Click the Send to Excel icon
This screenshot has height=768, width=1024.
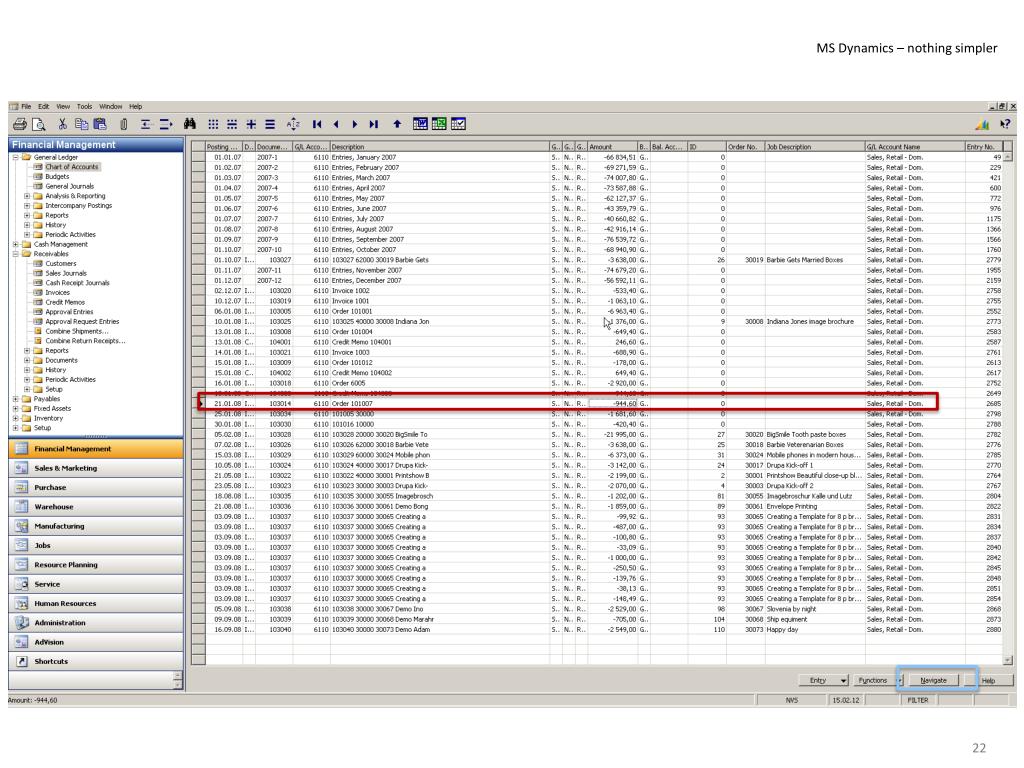click(x=440, y=124)
